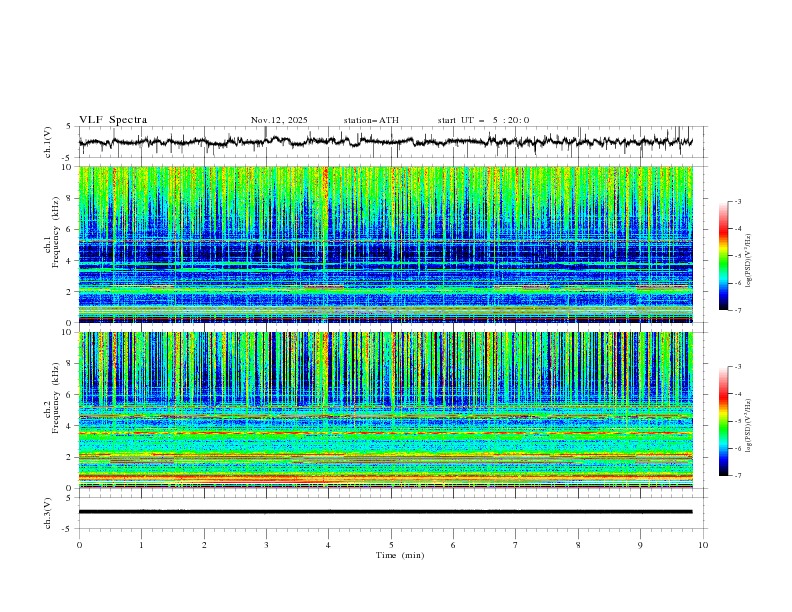Click the "-7" label on lower colorbar
792x612 pixels.
pos(738,475)
